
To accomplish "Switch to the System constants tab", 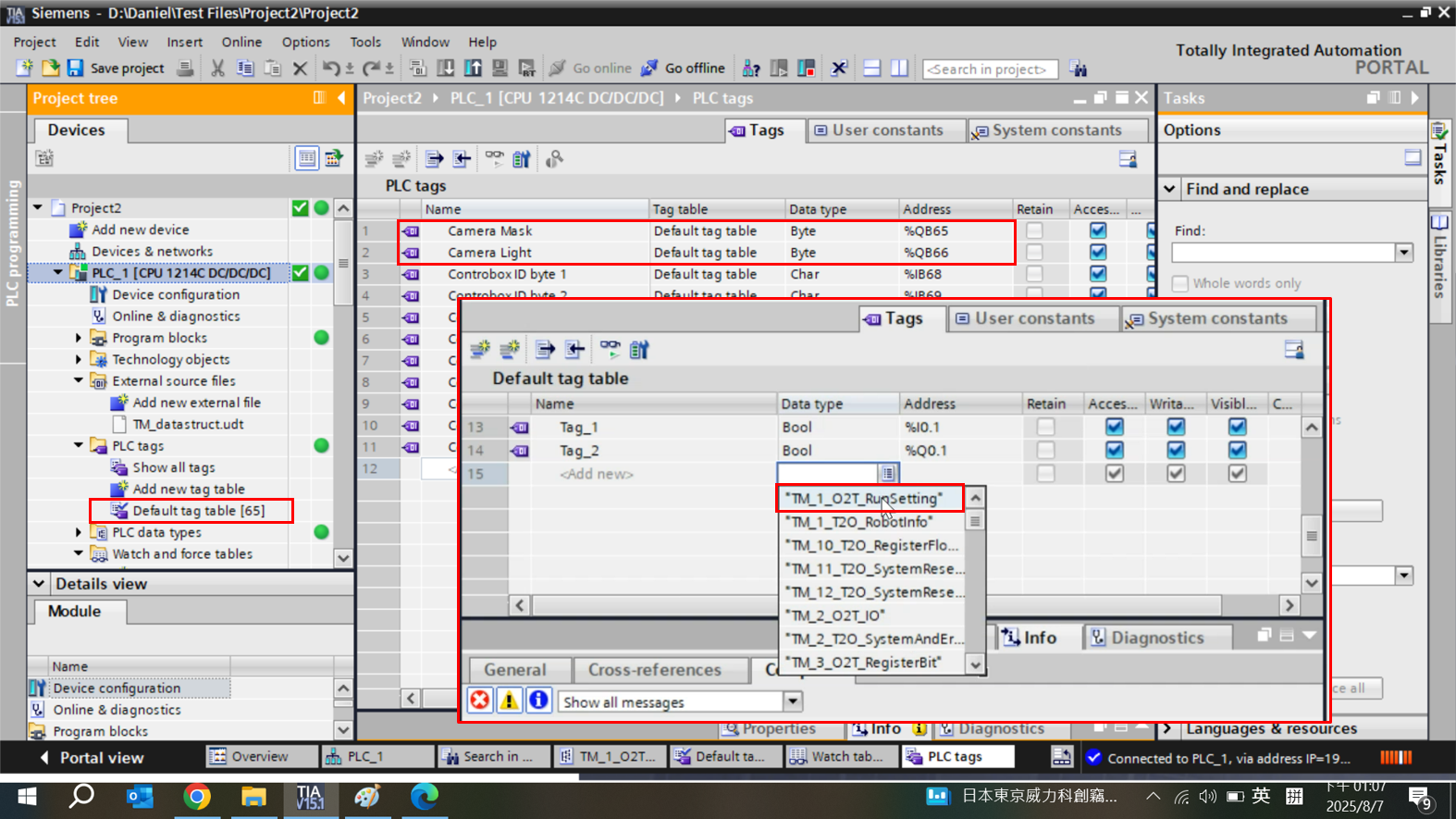I will click(x=1056, y=130).
